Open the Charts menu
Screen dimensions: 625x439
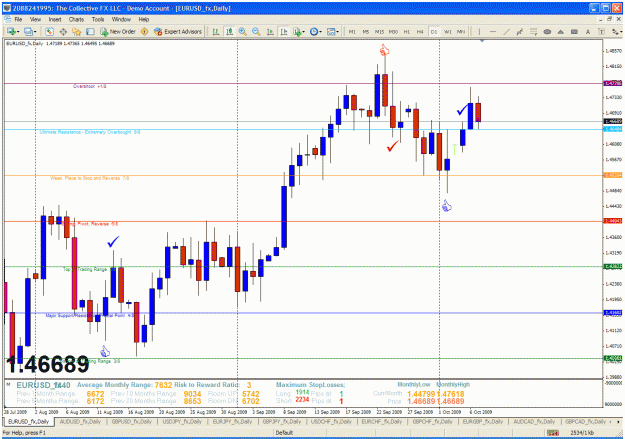pos(76,19)
